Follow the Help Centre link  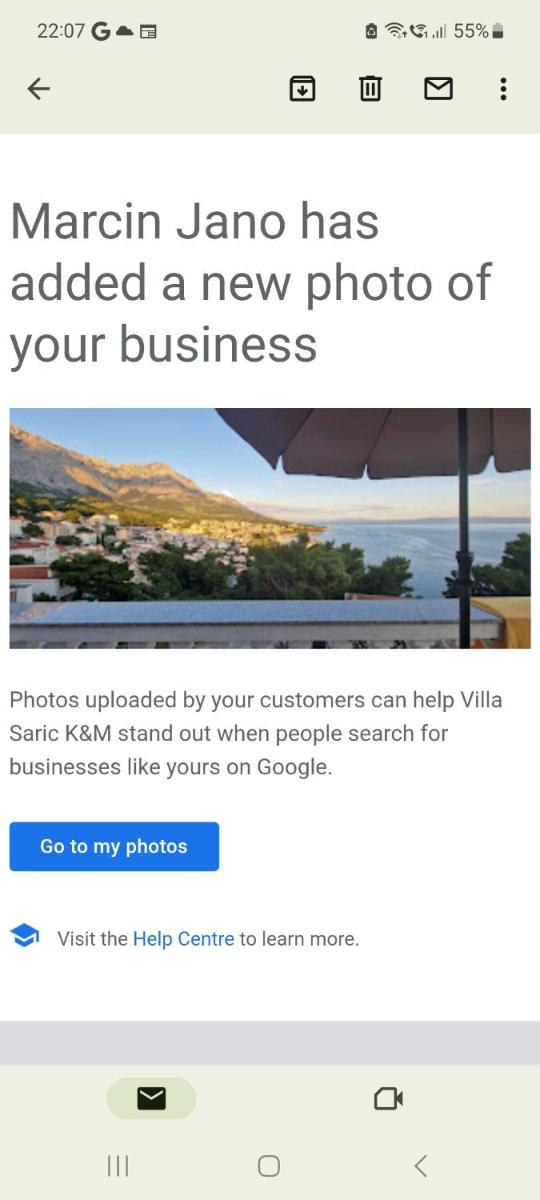183,939
